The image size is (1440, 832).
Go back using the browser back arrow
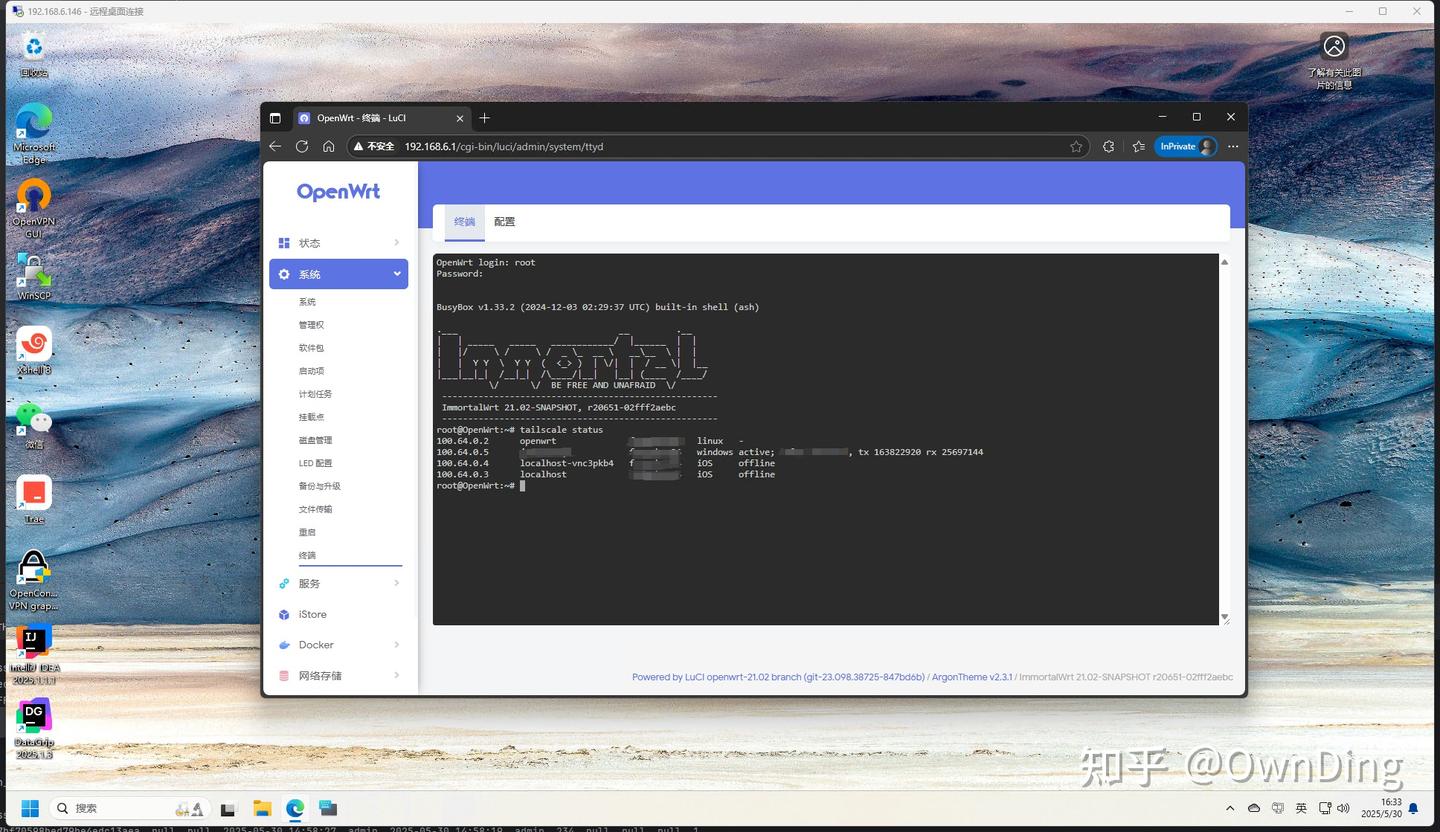pos(275,146)
